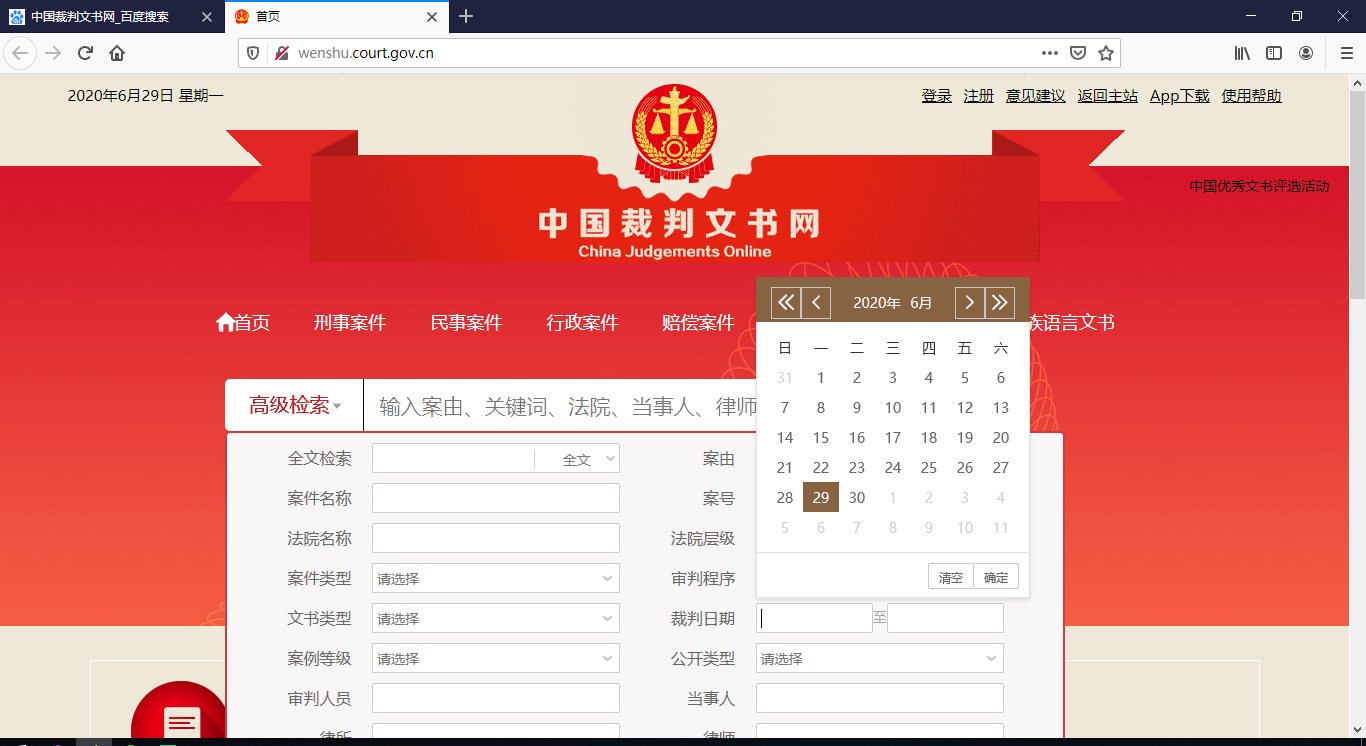This screenshot has width=1366, height=746.
Task: Open the 案件类型 selection dropdown
Action: click(495, 578)
